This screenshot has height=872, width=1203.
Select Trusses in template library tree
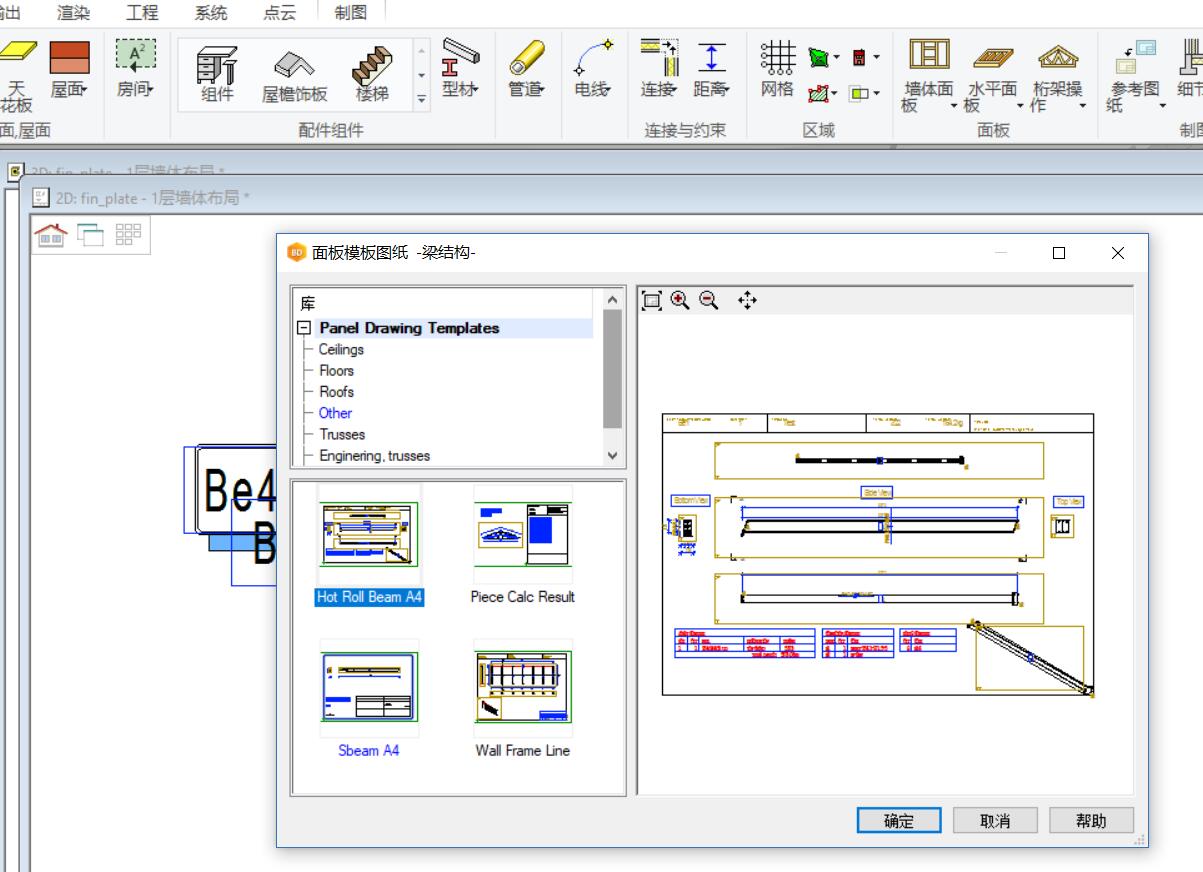pos(342,434)
